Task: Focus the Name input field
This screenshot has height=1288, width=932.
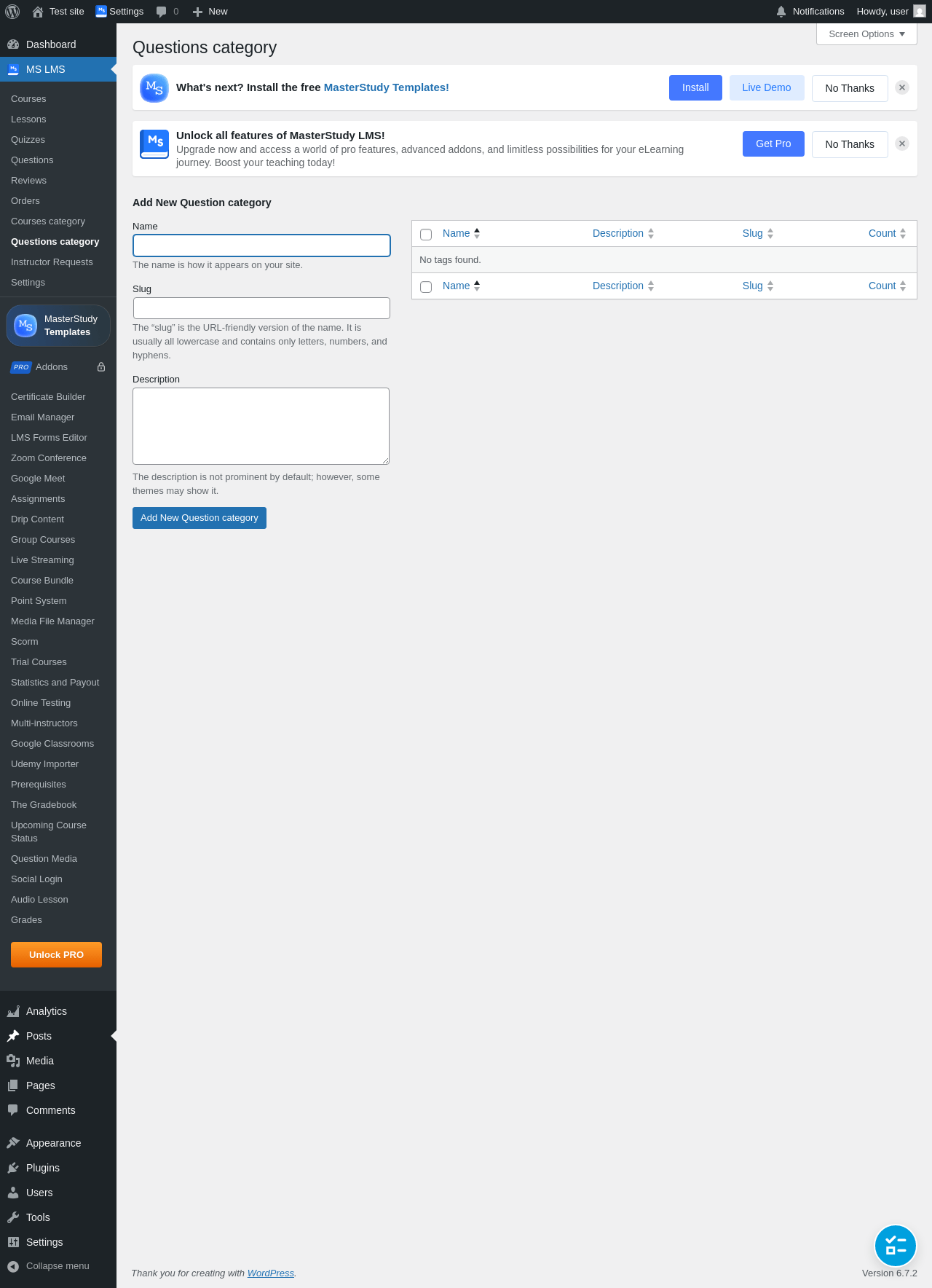Action: coord(261,246)
